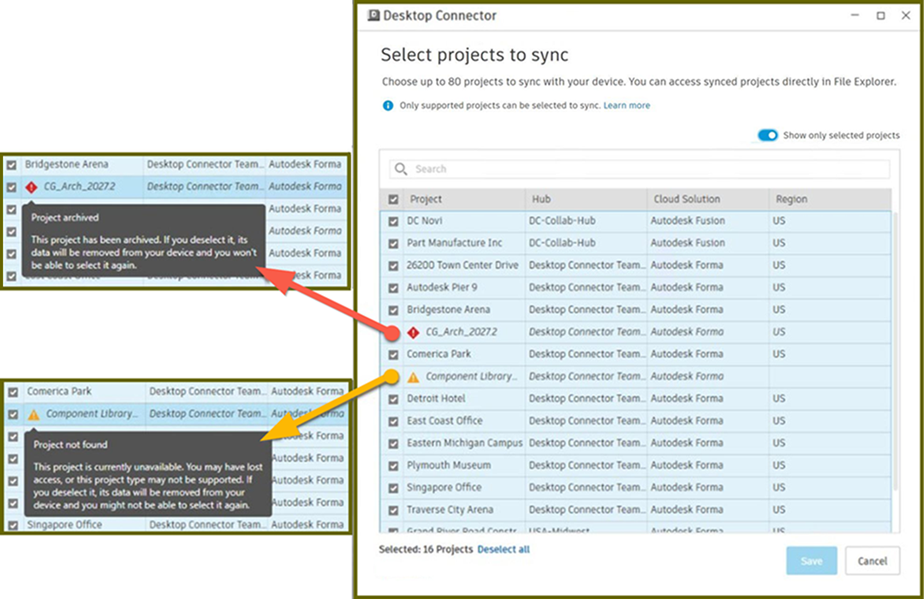924x599 pixels.
Task: Click the red diamond icon in the archived callout
Action: pos(32,187)
